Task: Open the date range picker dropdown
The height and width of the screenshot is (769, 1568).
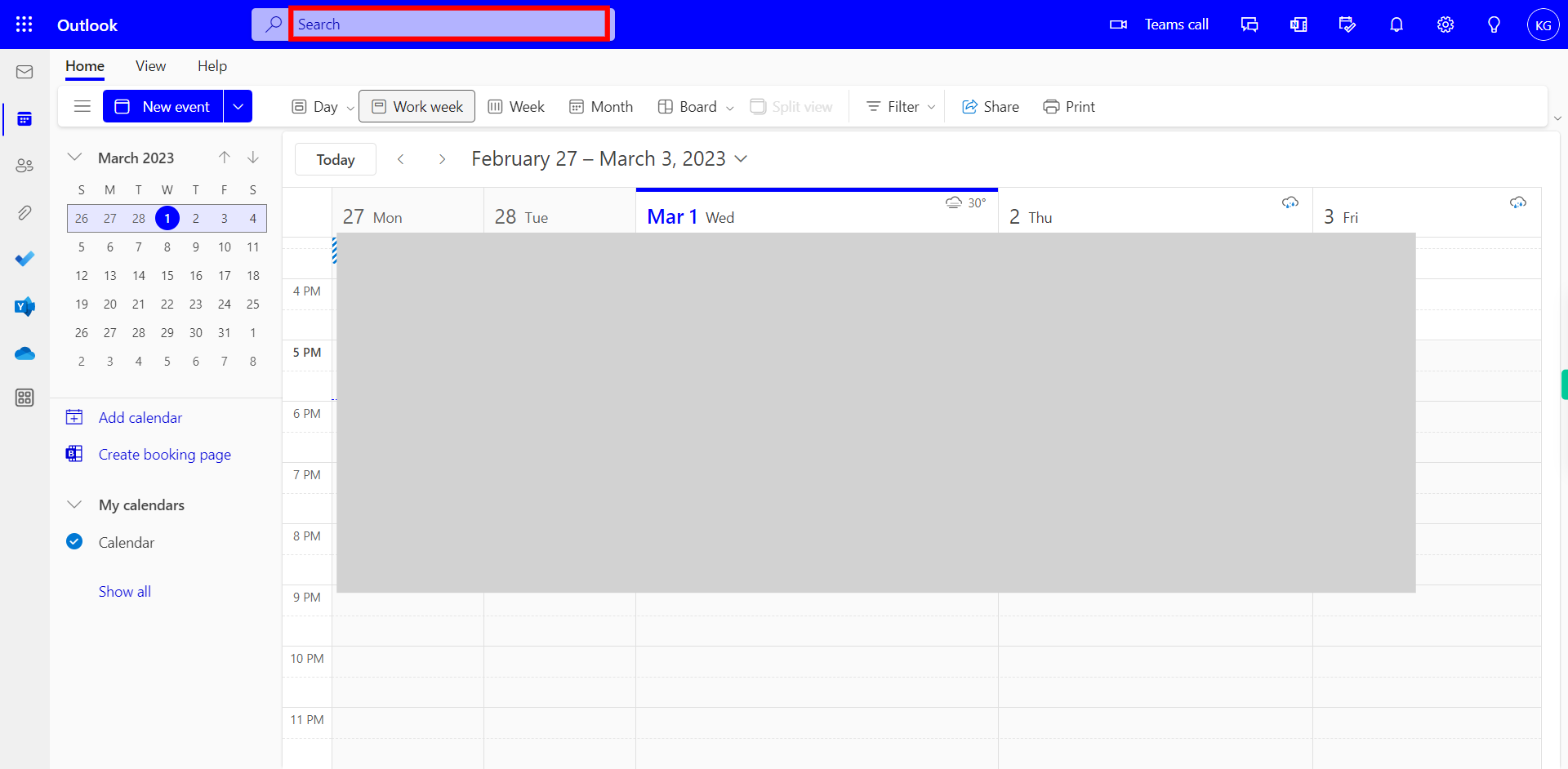Action: click(741, 158)
